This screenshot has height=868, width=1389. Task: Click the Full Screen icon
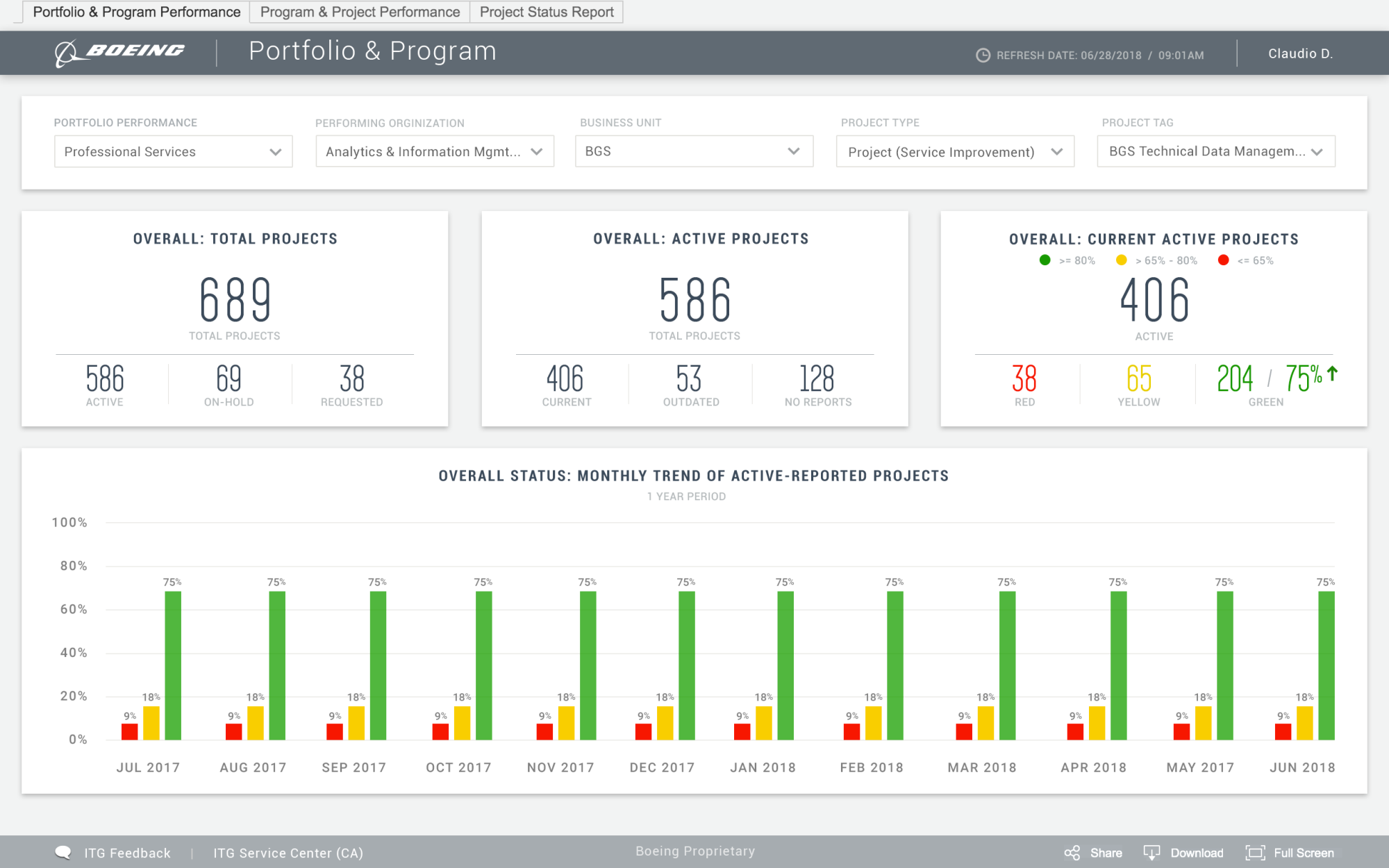[1255, 853]
